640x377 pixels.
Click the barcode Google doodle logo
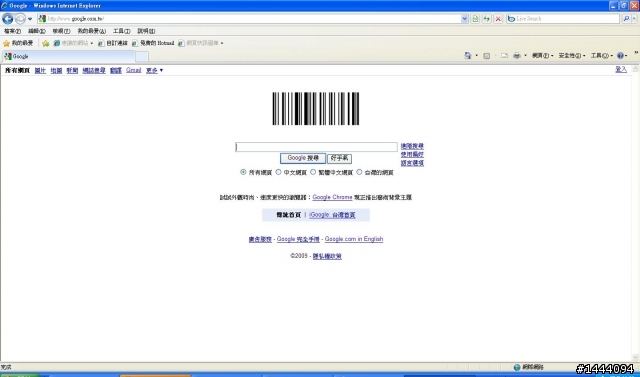pos(316,109)
